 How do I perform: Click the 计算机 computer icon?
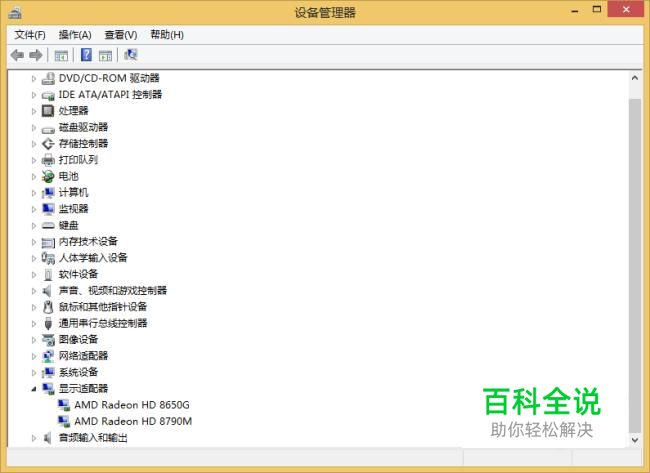(48, 193)
